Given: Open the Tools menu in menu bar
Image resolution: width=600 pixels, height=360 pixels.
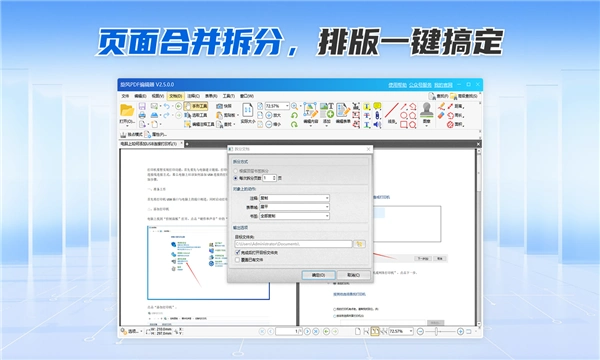Looking at the screenshot, I should [x=229, y=96].
